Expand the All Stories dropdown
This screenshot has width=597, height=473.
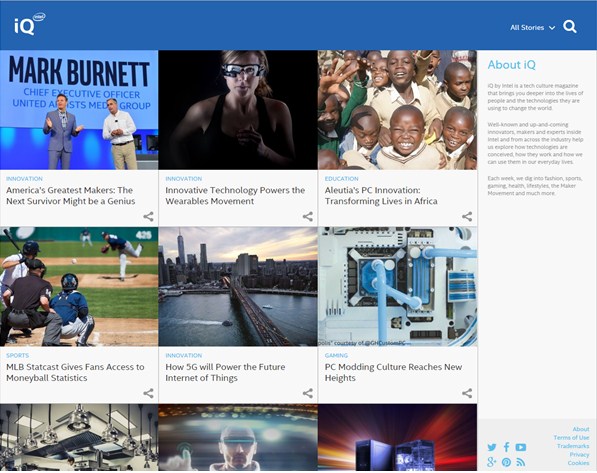[532, 27]
